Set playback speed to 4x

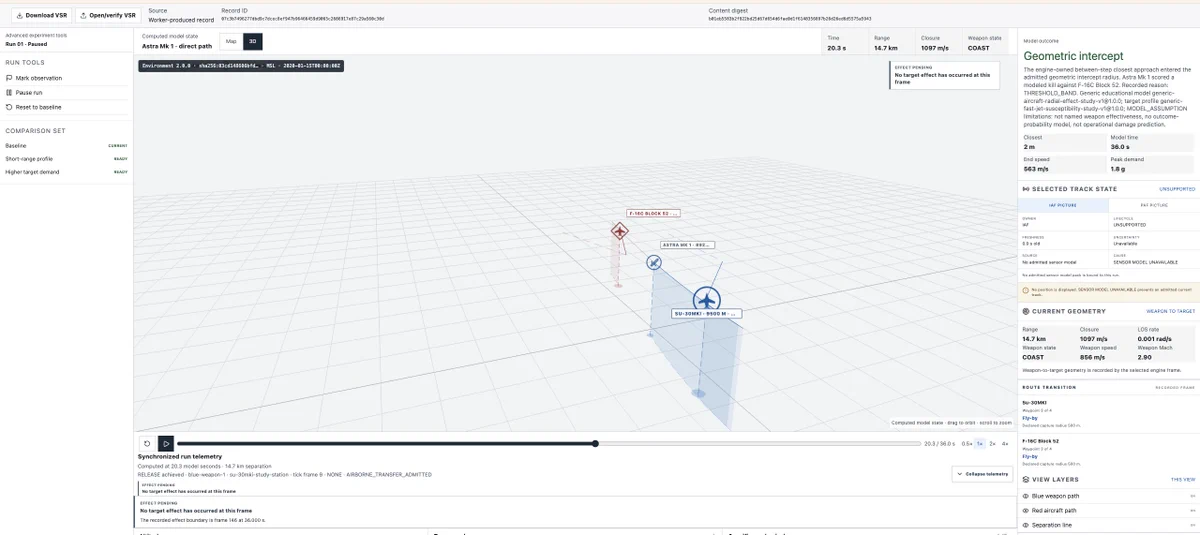coord(1005,443)
